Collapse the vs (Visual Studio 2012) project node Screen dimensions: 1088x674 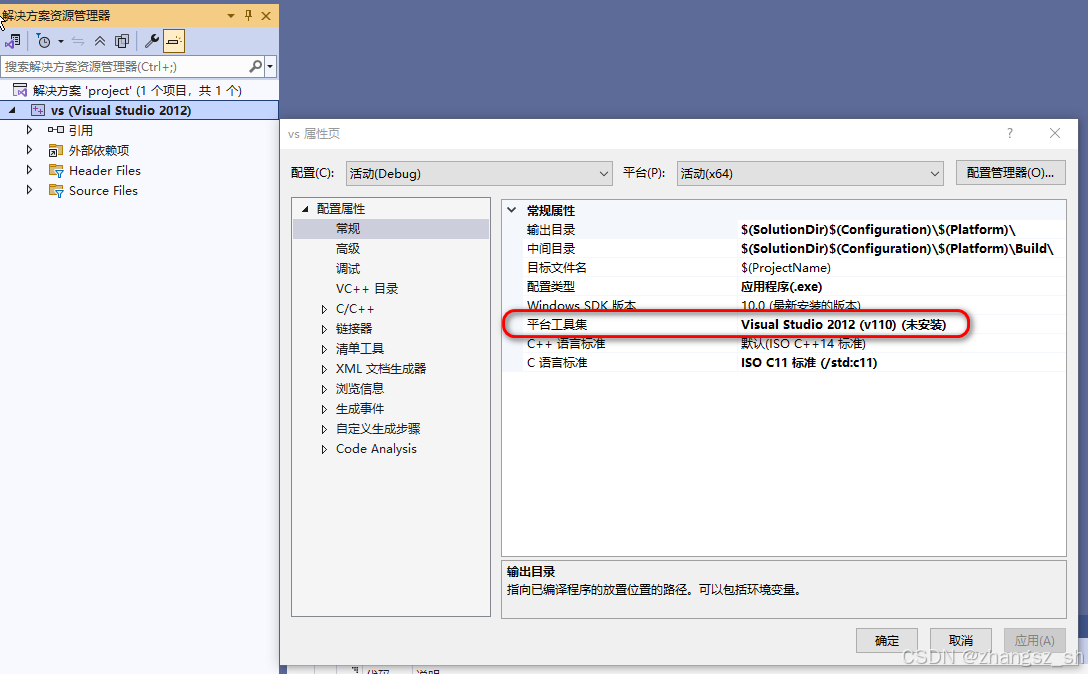click(x=12, y=110)
